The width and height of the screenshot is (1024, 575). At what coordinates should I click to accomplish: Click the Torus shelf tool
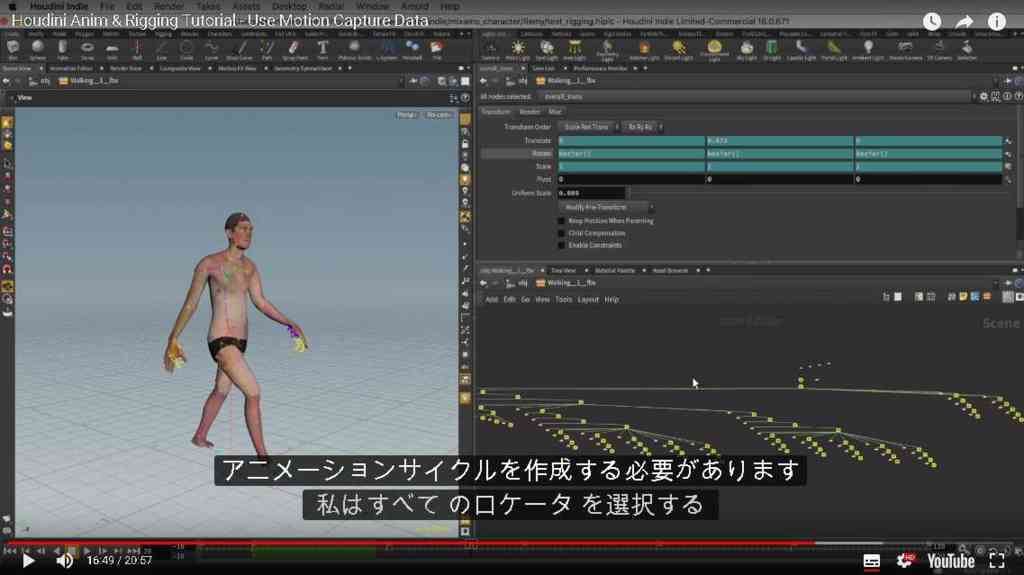pyautogui.click(x=87, y=50)
